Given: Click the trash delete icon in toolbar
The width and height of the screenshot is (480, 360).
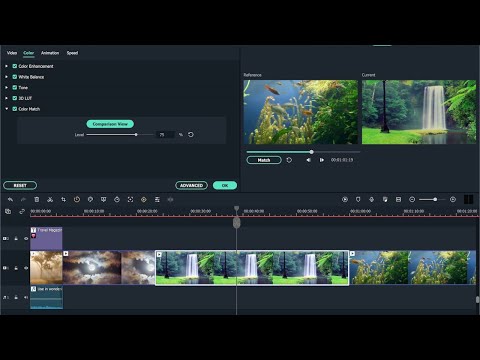Looking at the screenshot, I should [x=37, y=199].
